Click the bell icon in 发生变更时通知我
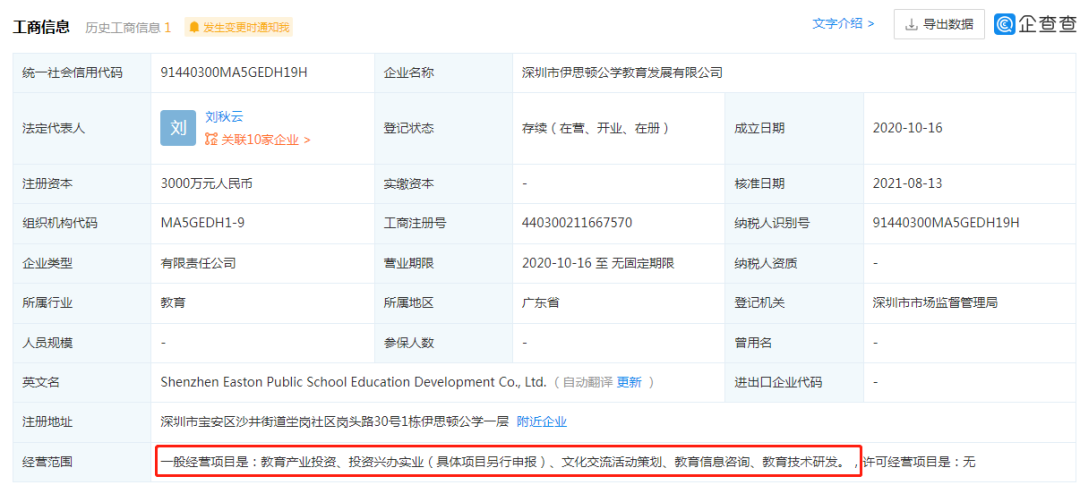Screen dimensions: 1080x485 pyautogui.click(x=194, y=28)
